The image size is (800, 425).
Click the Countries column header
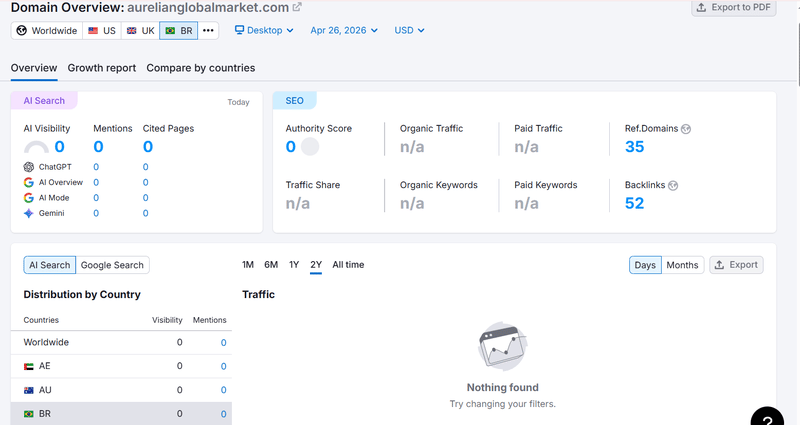41,320
